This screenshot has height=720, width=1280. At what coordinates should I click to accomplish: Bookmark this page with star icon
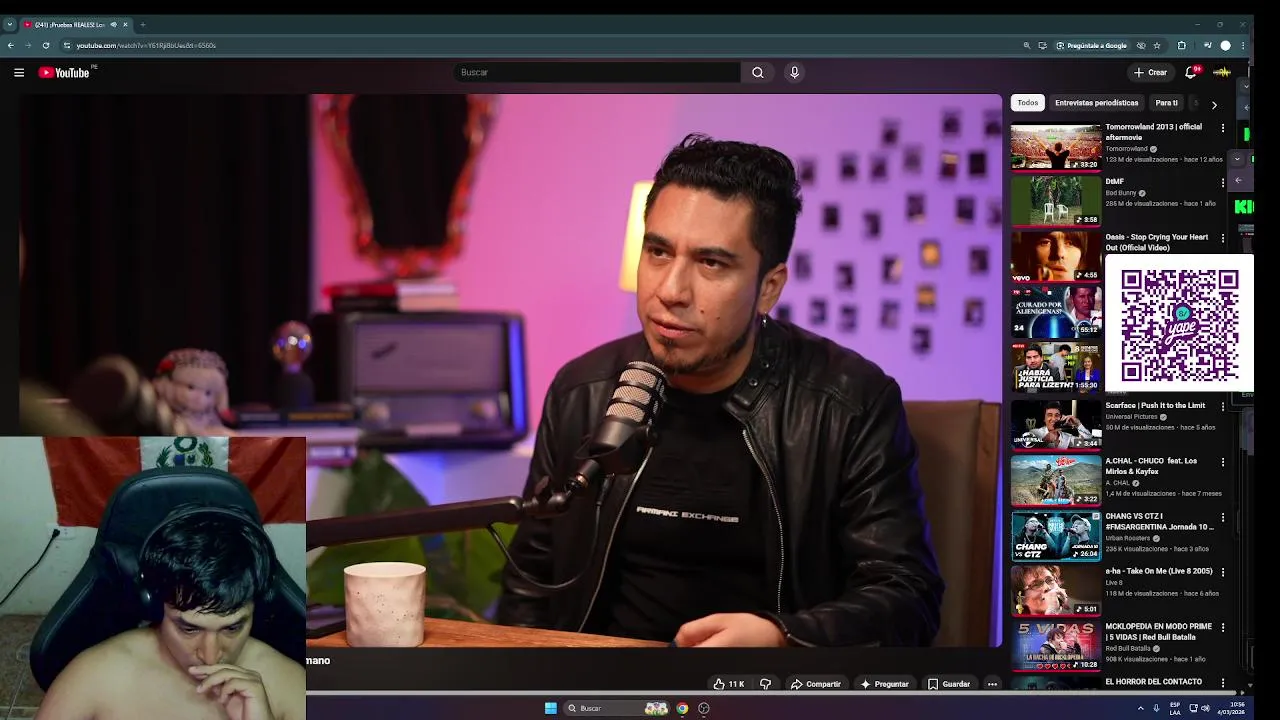tap(1157, 45)
